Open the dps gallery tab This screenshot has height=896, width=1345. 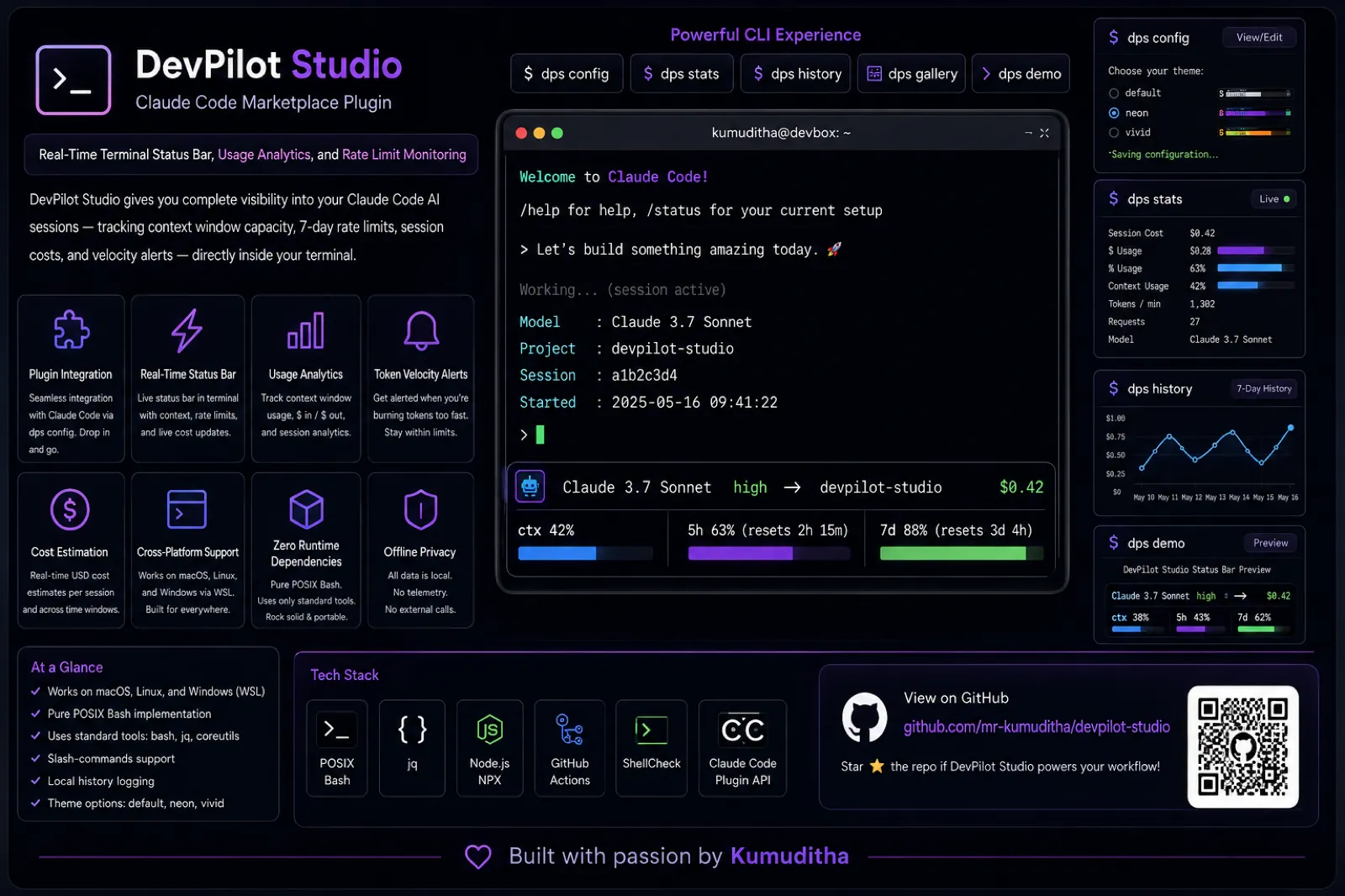911,73
